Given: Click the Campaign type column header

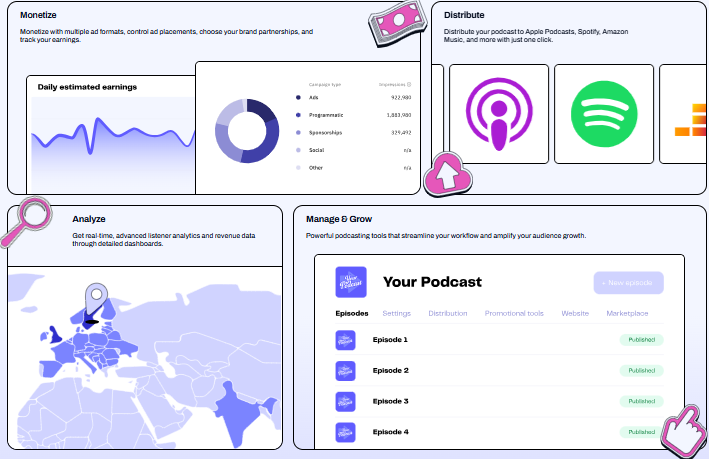Looking at the screenshot, I should coord(325,85).
